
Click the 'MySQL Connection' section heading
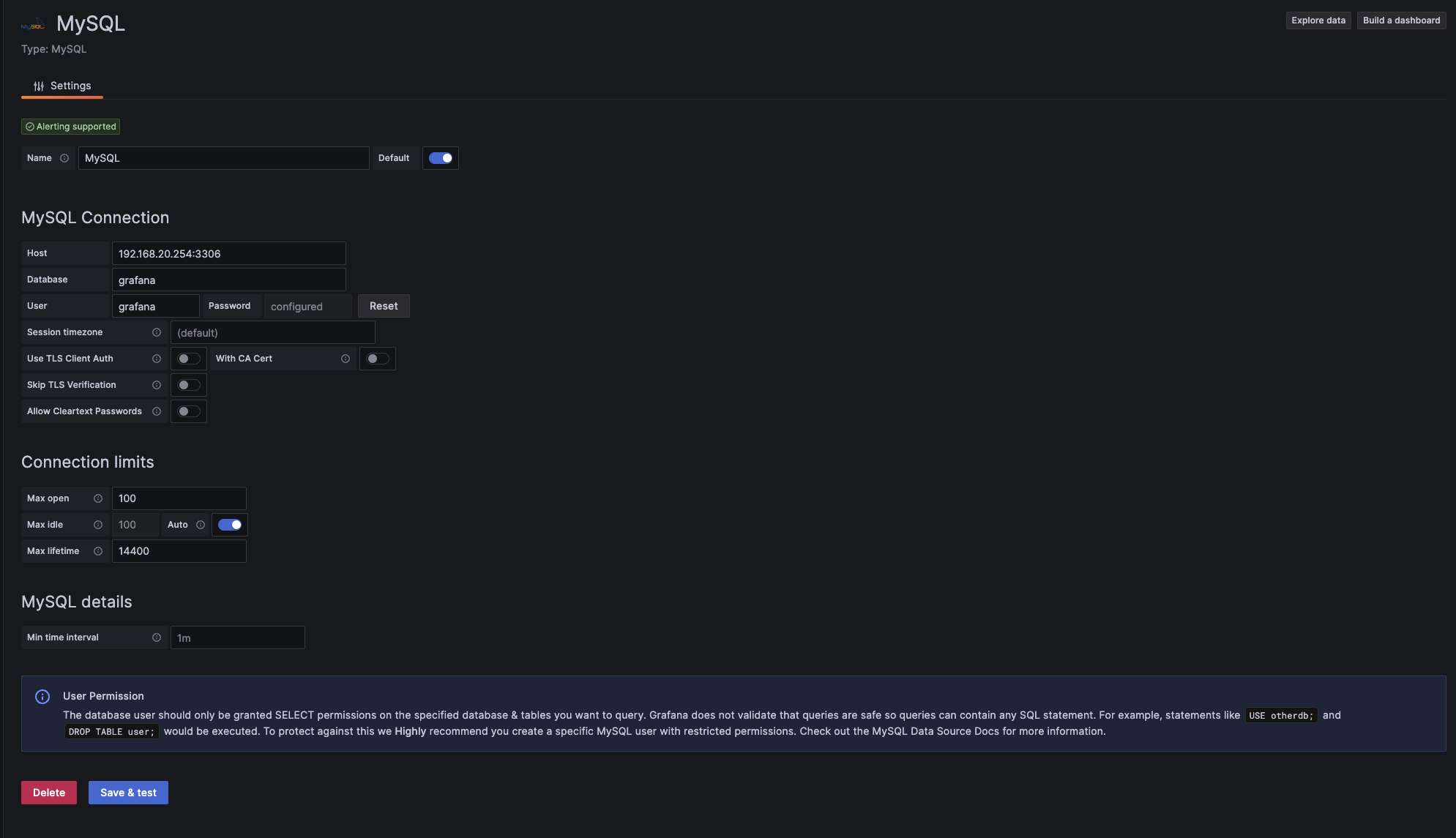(x=95, y=217)
